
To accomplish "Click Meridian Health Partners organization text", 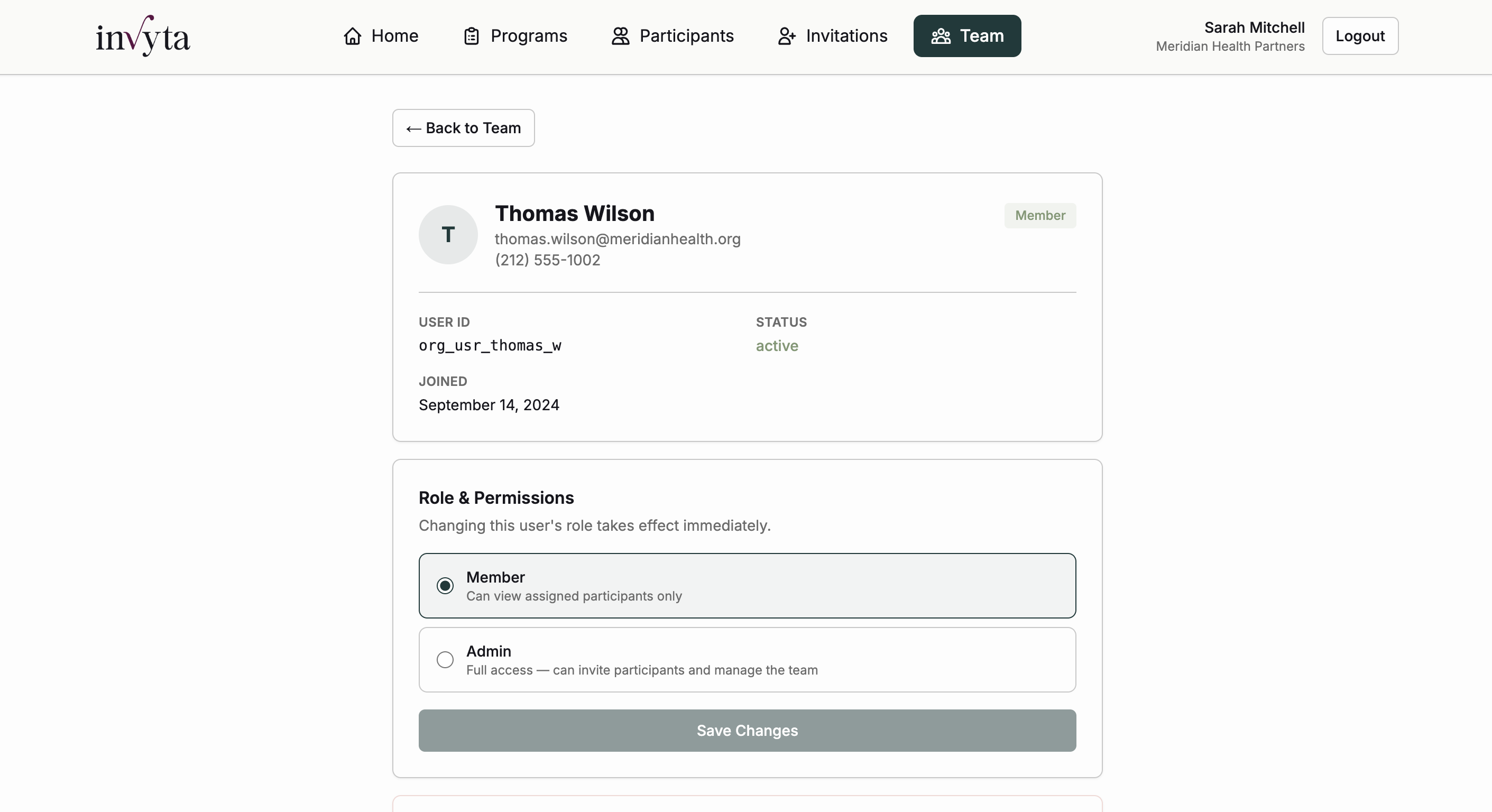I will (1230, 47).
